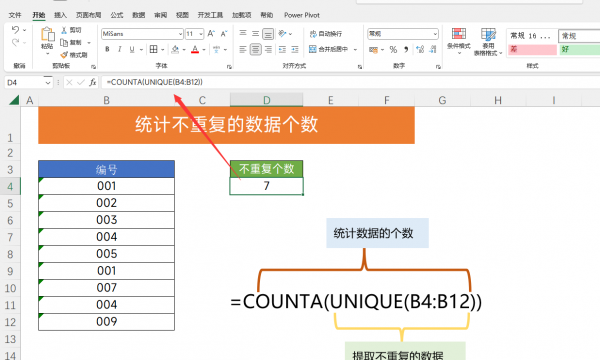
Task: Click the Redo arrow icon
Action: (15, 42)
